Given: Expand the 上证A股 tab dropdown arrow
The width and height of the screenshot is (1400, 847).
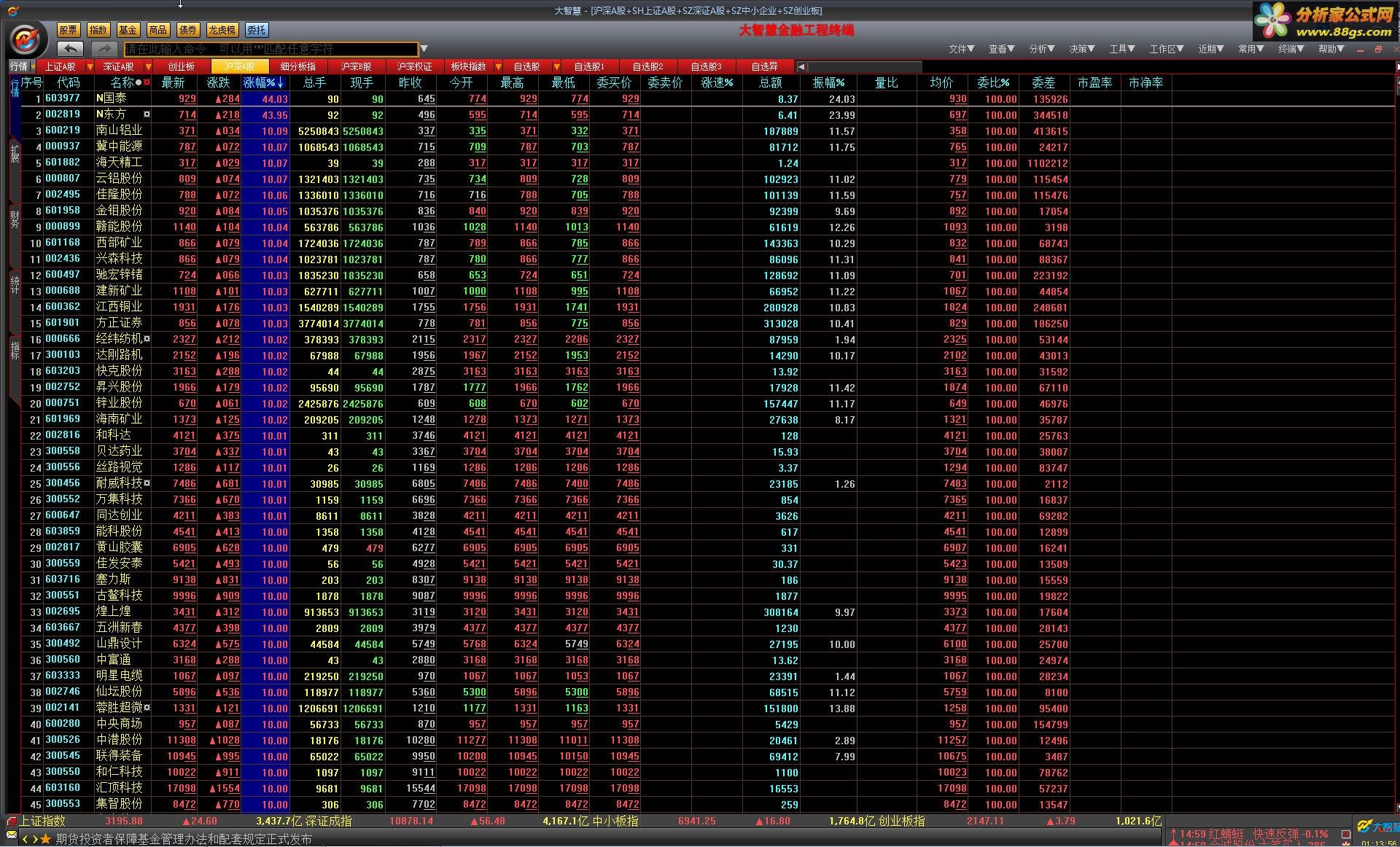Looking at the screenshot, I should coord(90,66).
